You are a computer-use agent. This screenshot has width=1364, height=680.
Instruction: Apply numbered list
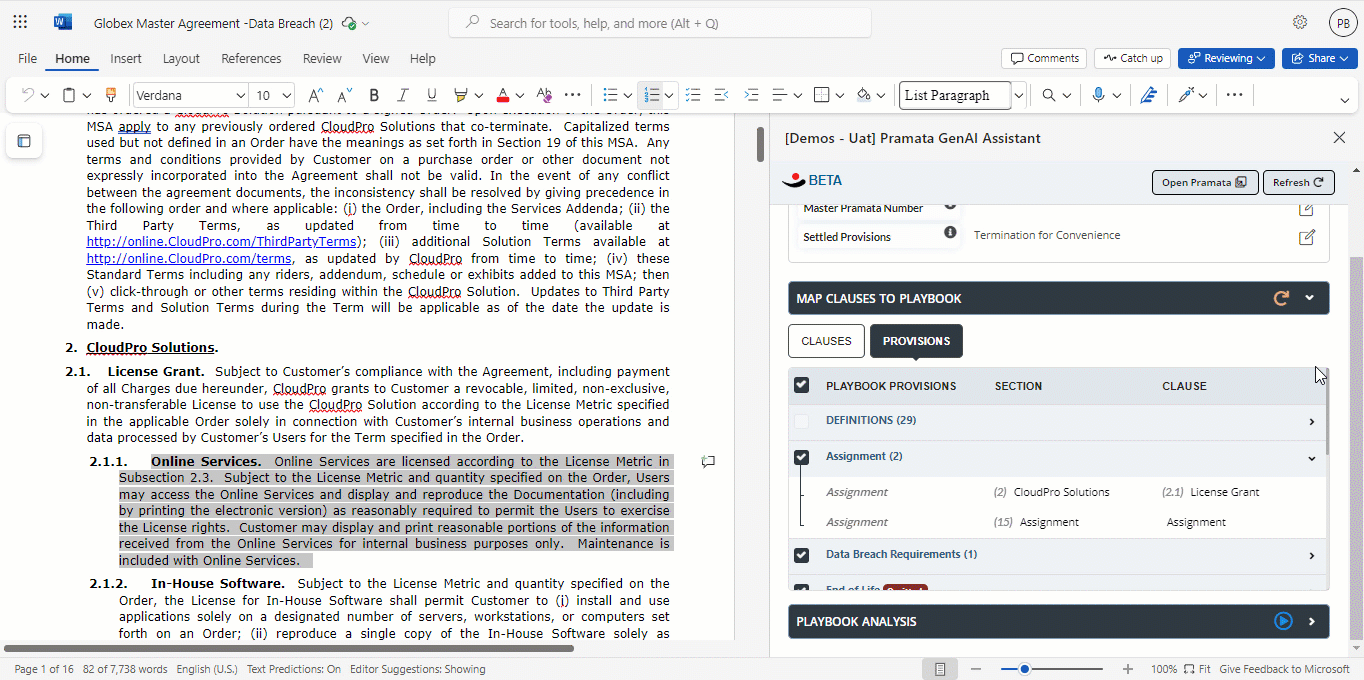652,95
